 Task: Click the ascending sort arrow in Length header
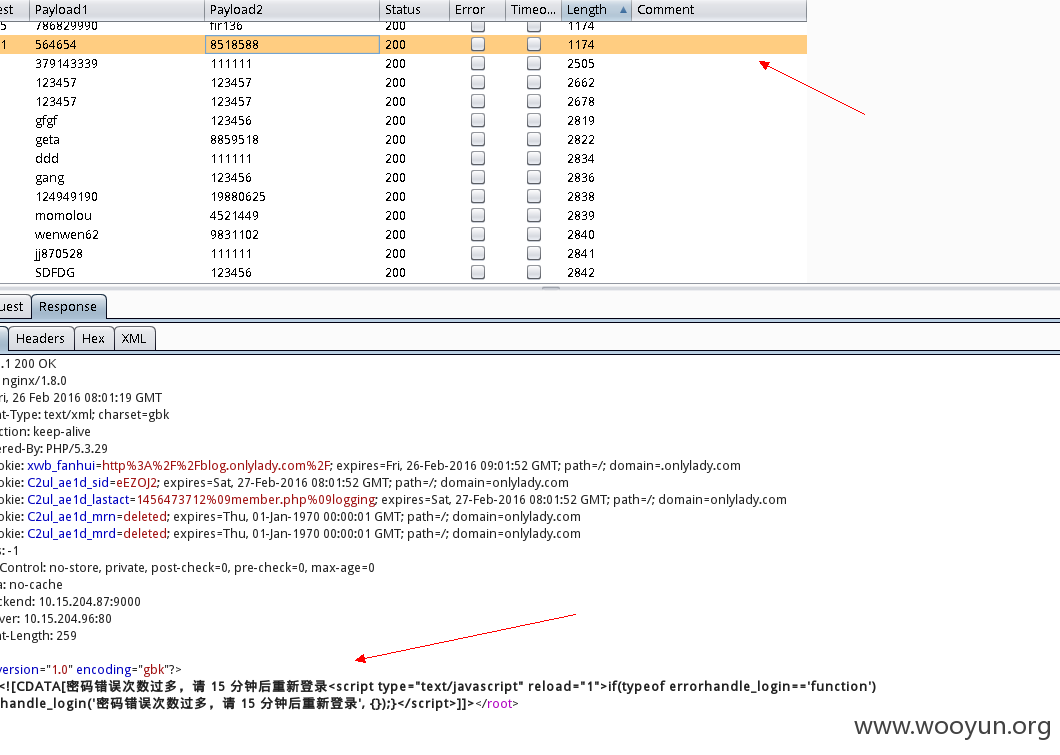click(x=623, y=9)
